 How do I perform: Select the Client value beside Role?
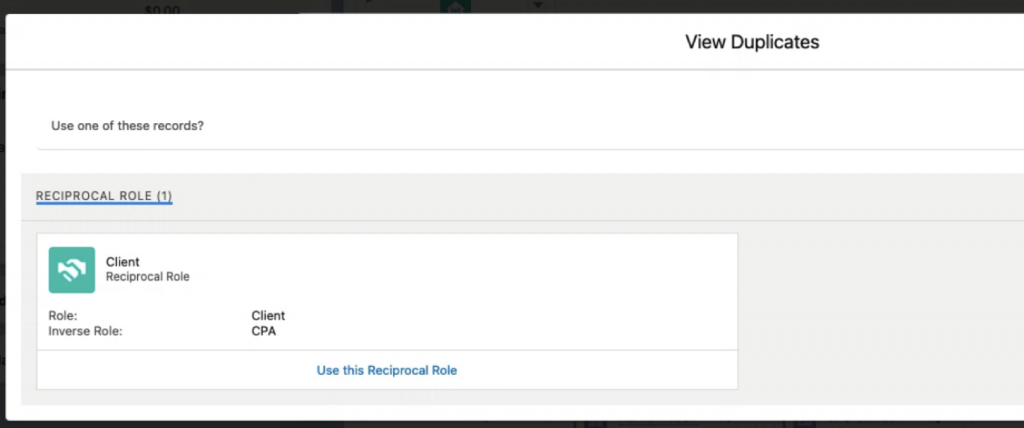click(268, 316)
